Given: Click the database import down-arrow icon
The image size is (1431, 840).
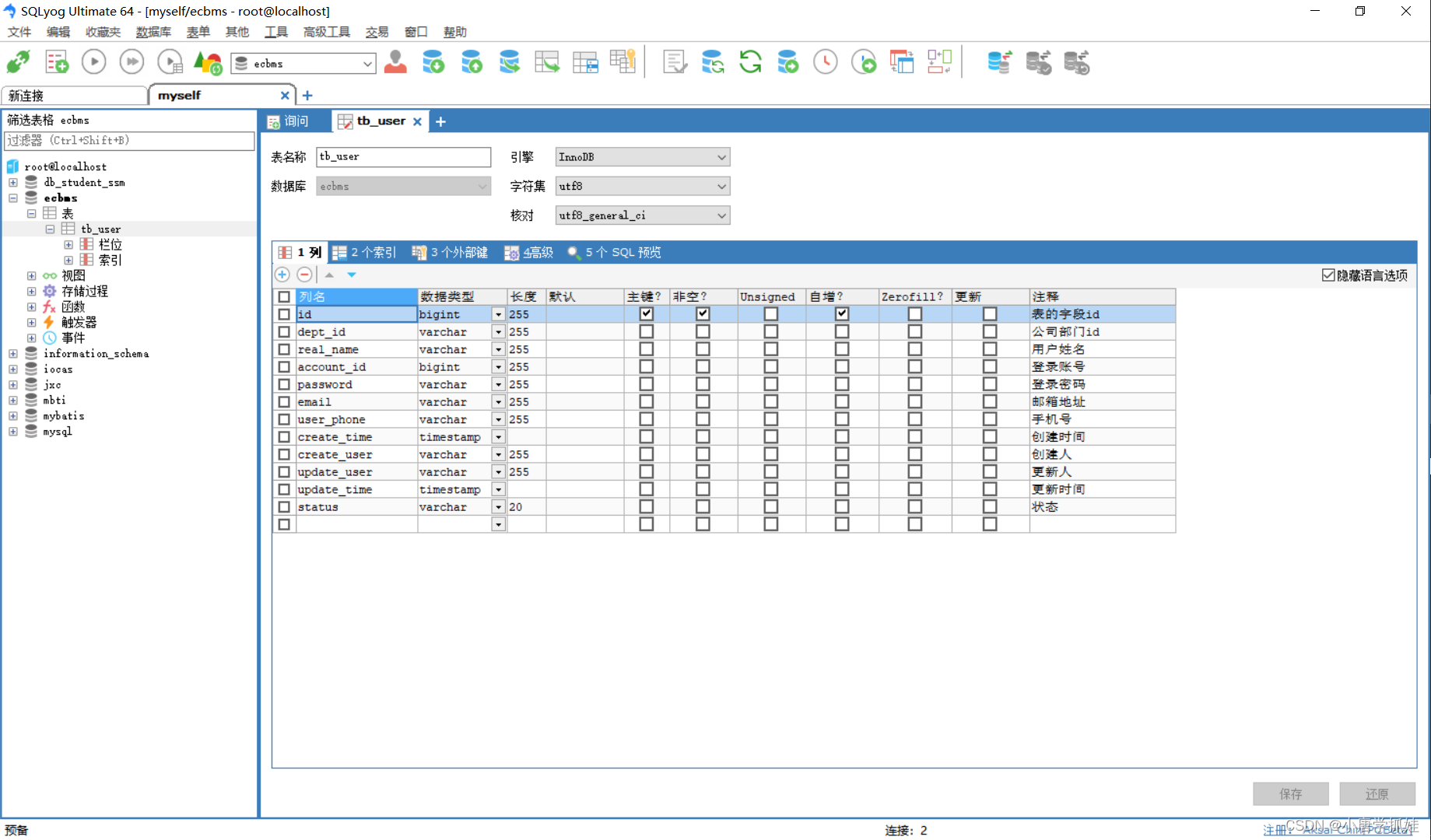Looking at the screenshot, I should point(433,62).
